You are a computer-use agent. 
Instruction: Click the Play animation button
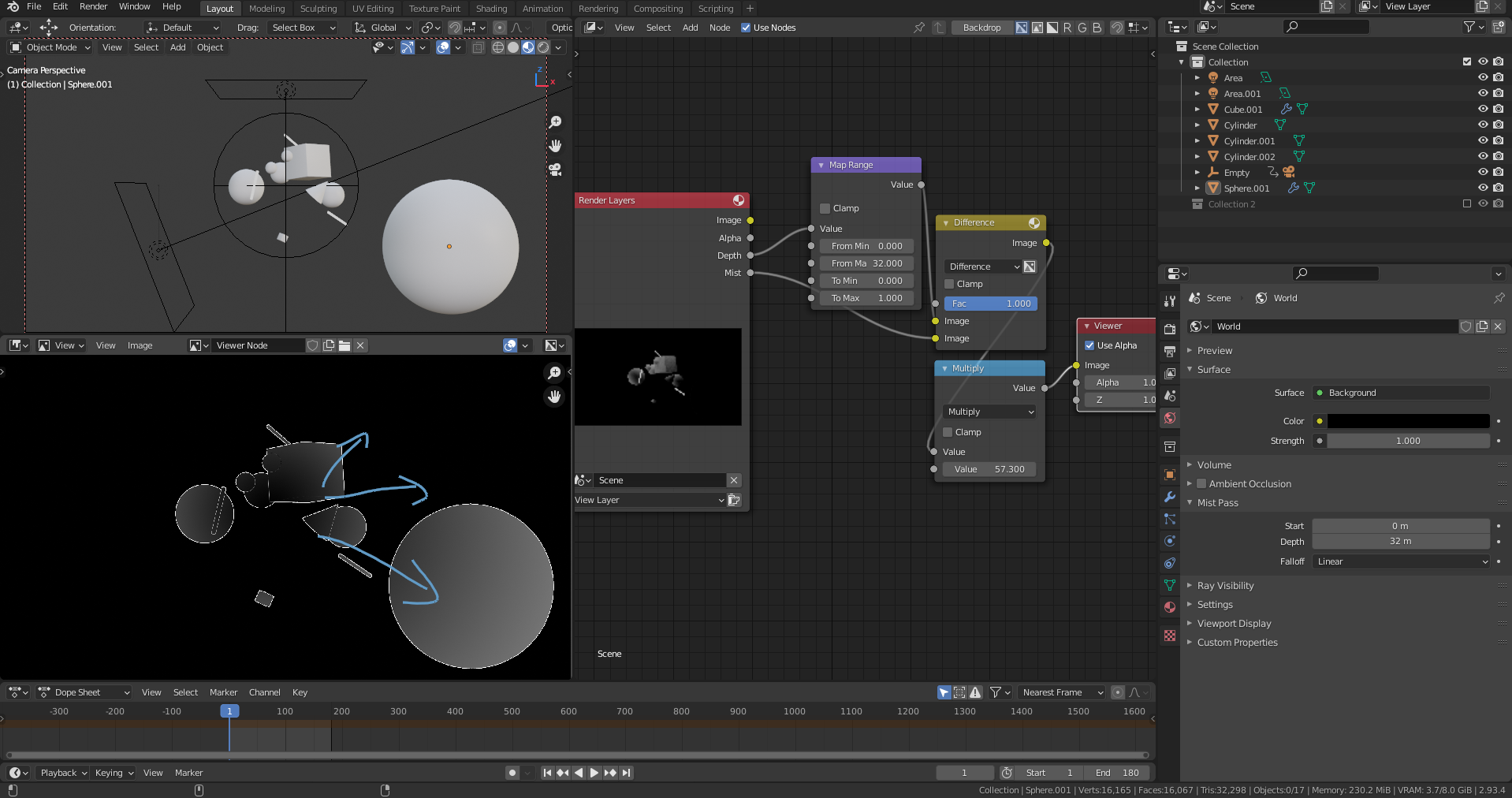coord(594,773)
